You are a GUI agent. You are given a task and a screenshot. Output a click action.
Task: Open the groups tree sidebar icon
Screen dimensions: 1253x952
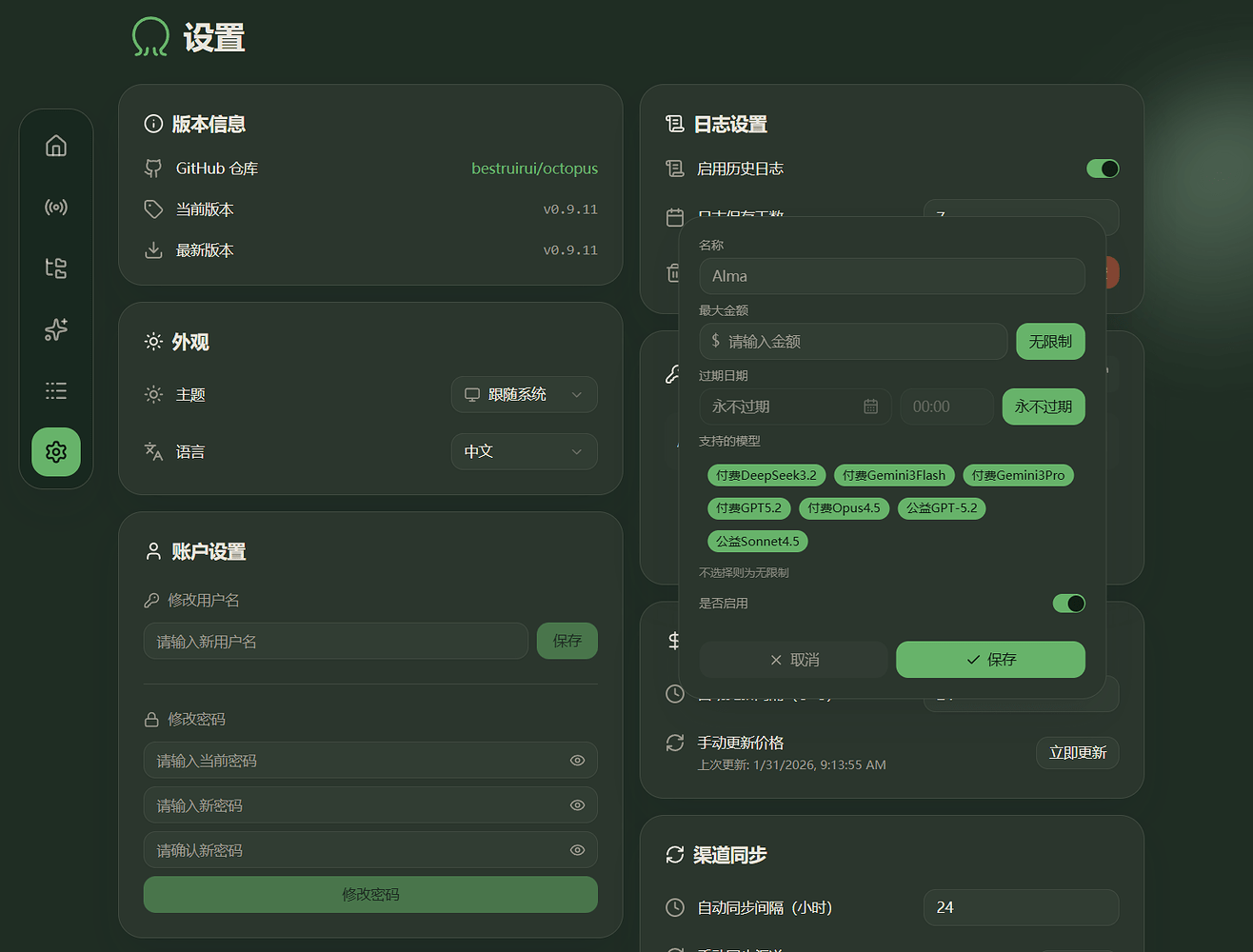point(56,268)
